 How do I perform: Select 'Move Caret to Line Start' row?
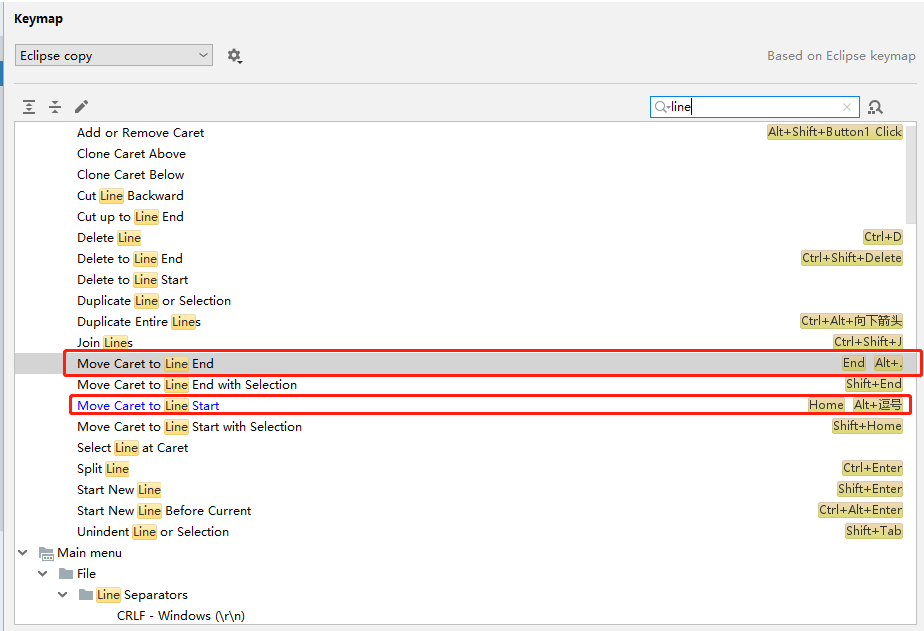(466, 406)
